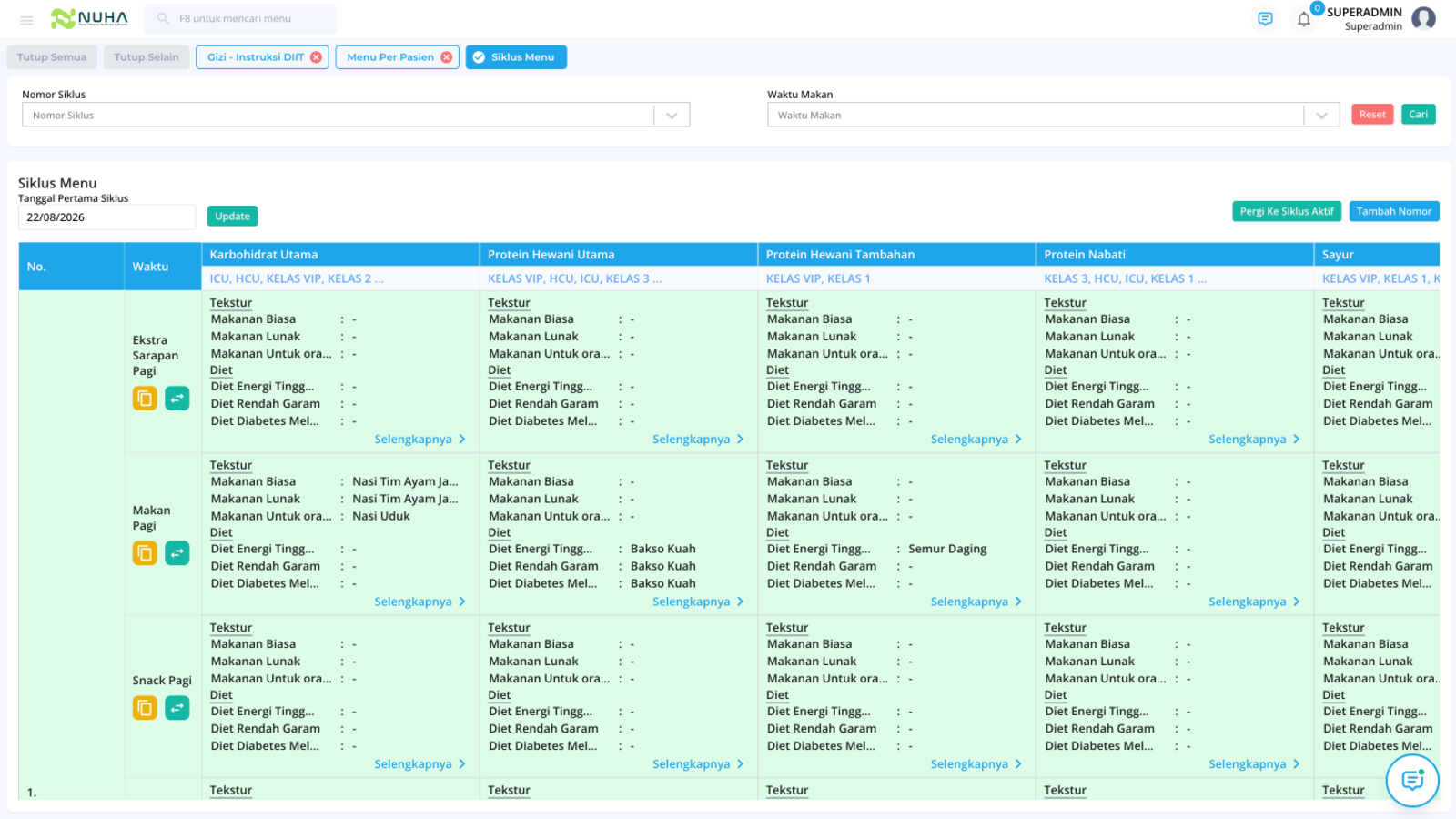This screenshot has height=819, width=1456.
Task: Expand Selengkapnya for Karbohidrat Utama, Ekstra Sarapan Pagi
Action: pyautogui.click(x=420, y=440)
